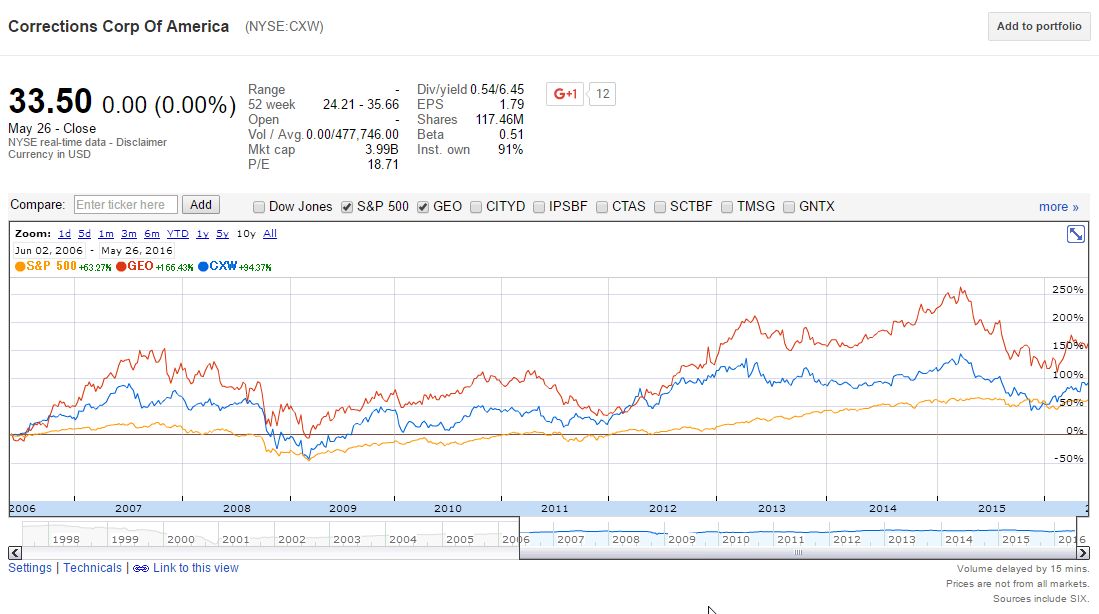The width and height of the screenshot is (1099, 614).
Task: Click 1998 in the overview timeline
Action: coord(66,540)
